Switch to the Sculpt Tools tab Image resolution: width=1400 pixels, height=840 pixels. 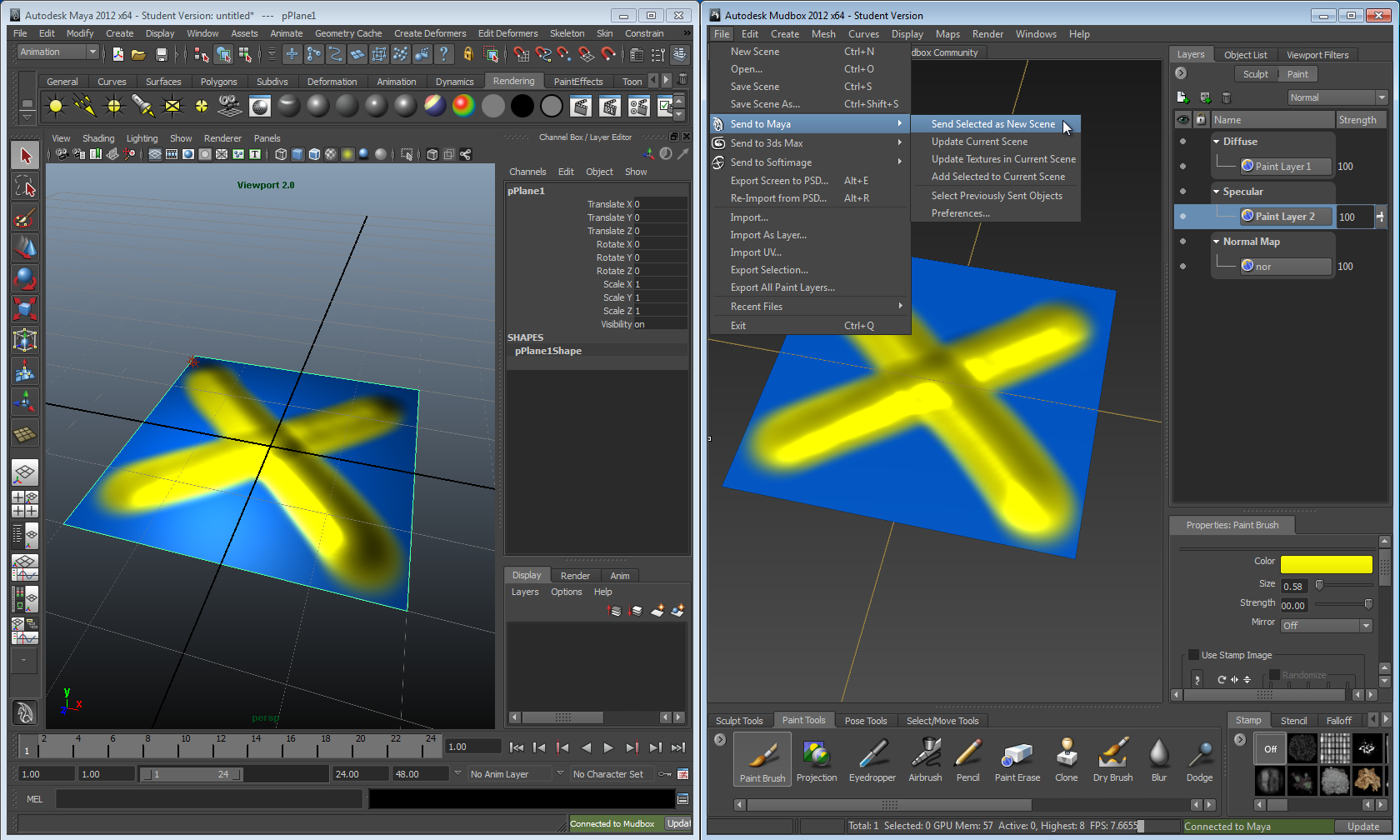point(739,721)
